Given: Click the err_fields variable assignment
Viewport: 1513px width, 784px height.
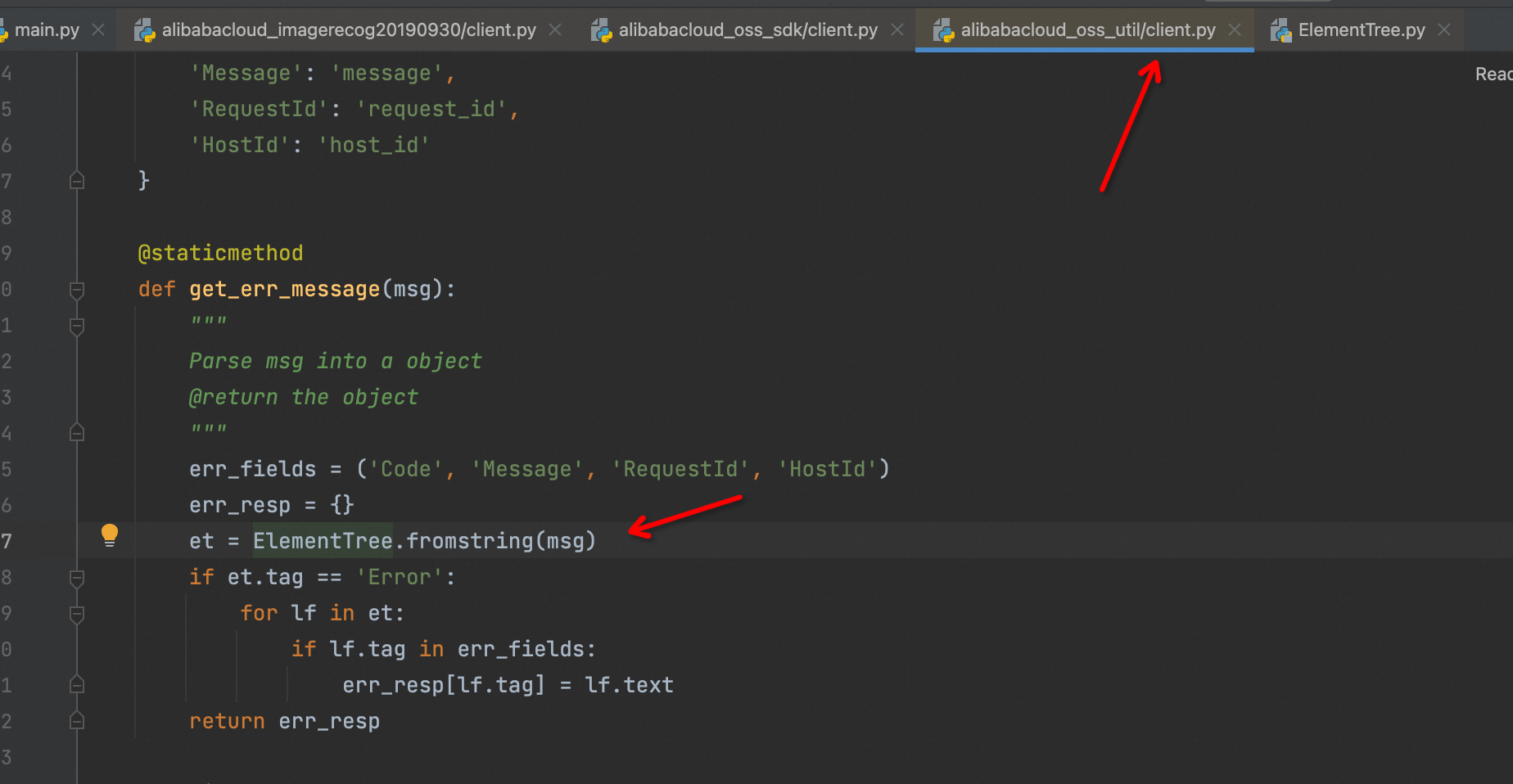Looking at the screenshot, I should [252, 469].
